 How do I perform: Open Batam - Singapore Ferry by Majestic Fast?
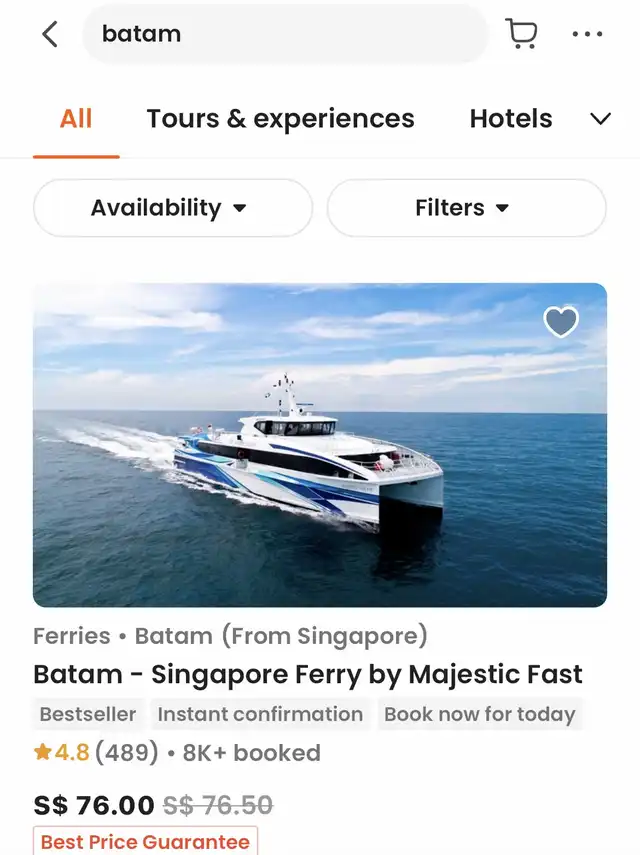coord(308,674)
